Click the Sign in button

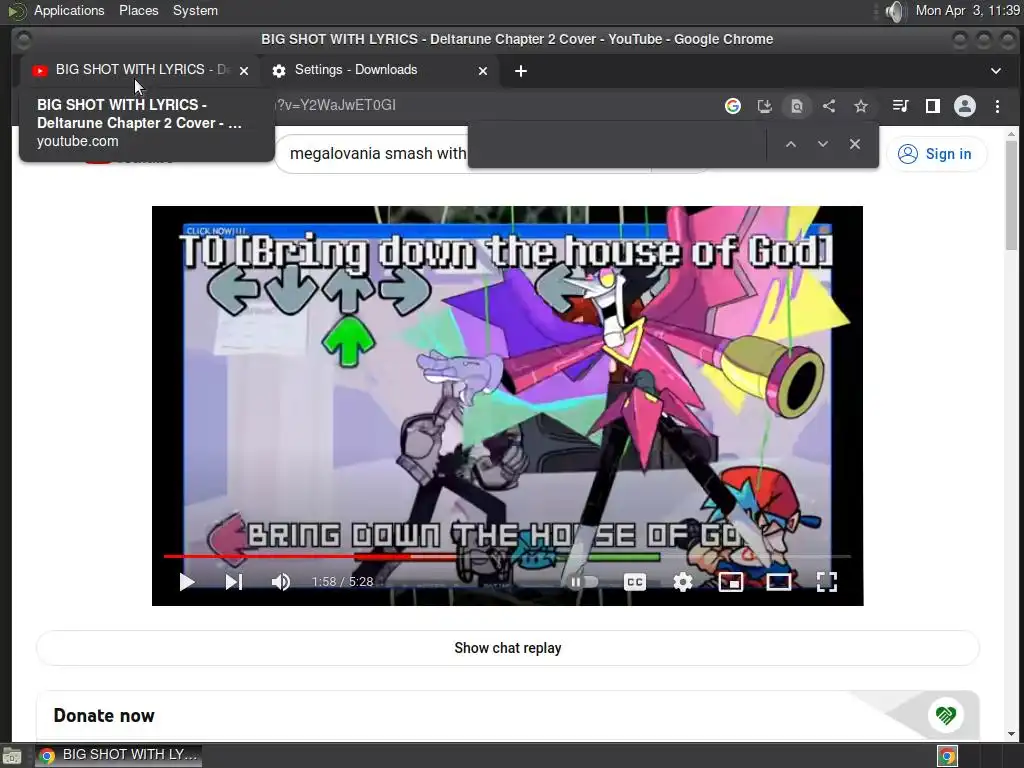pyautogui.click(x=935, y=154)
